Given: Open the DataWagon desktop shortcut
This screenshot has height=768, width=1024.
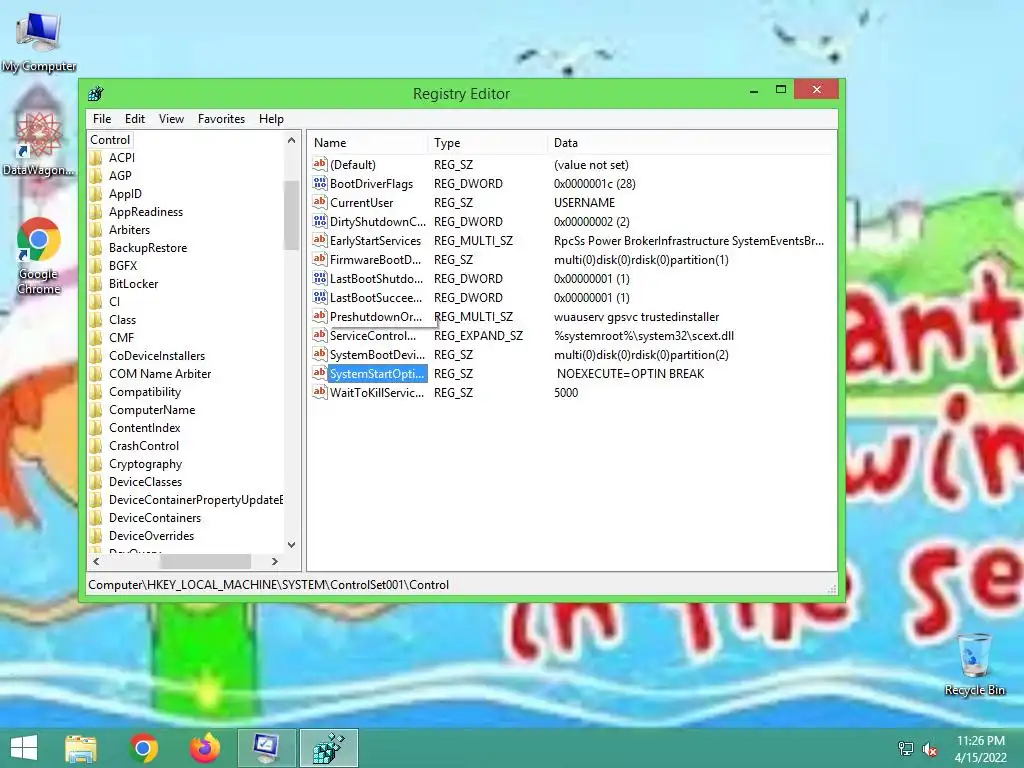Looking at the screenshot, I should (x=39, y=145).
